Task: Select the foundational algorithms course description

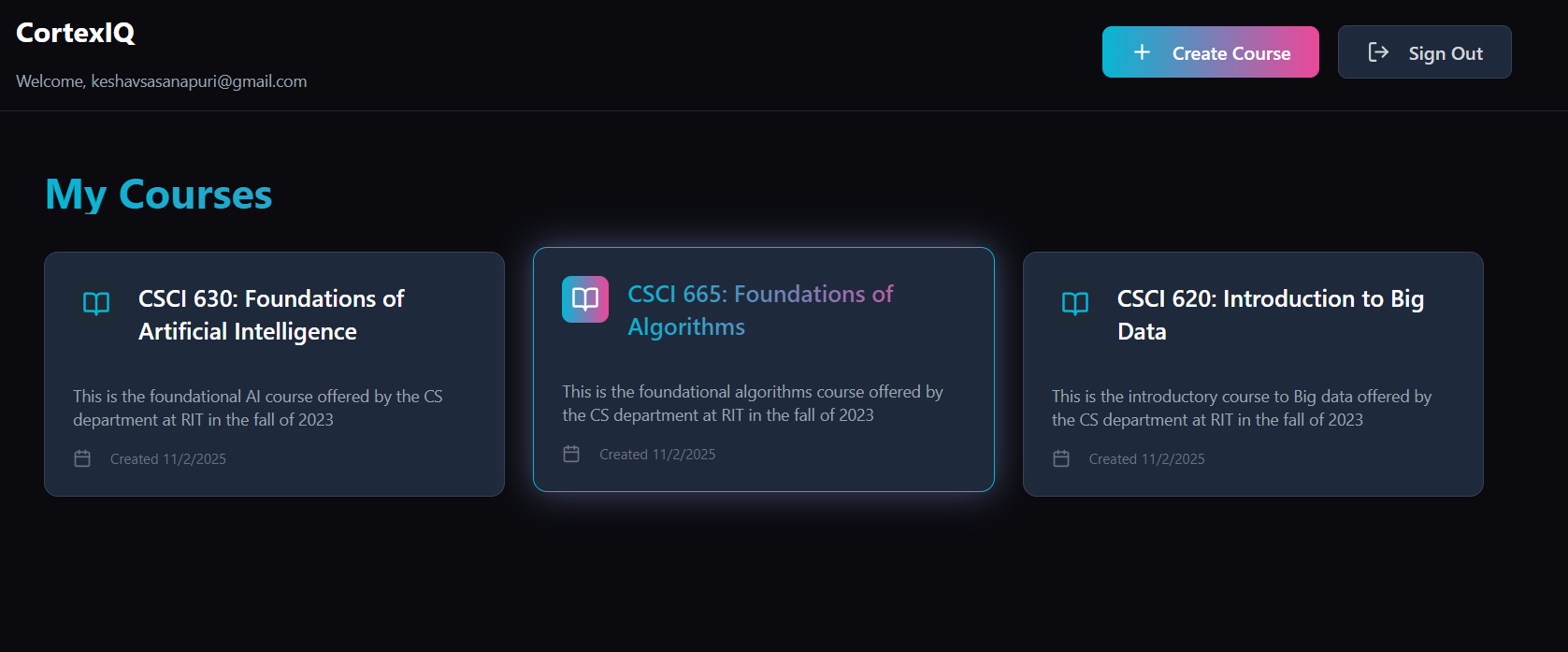Action: pos(753,403)
